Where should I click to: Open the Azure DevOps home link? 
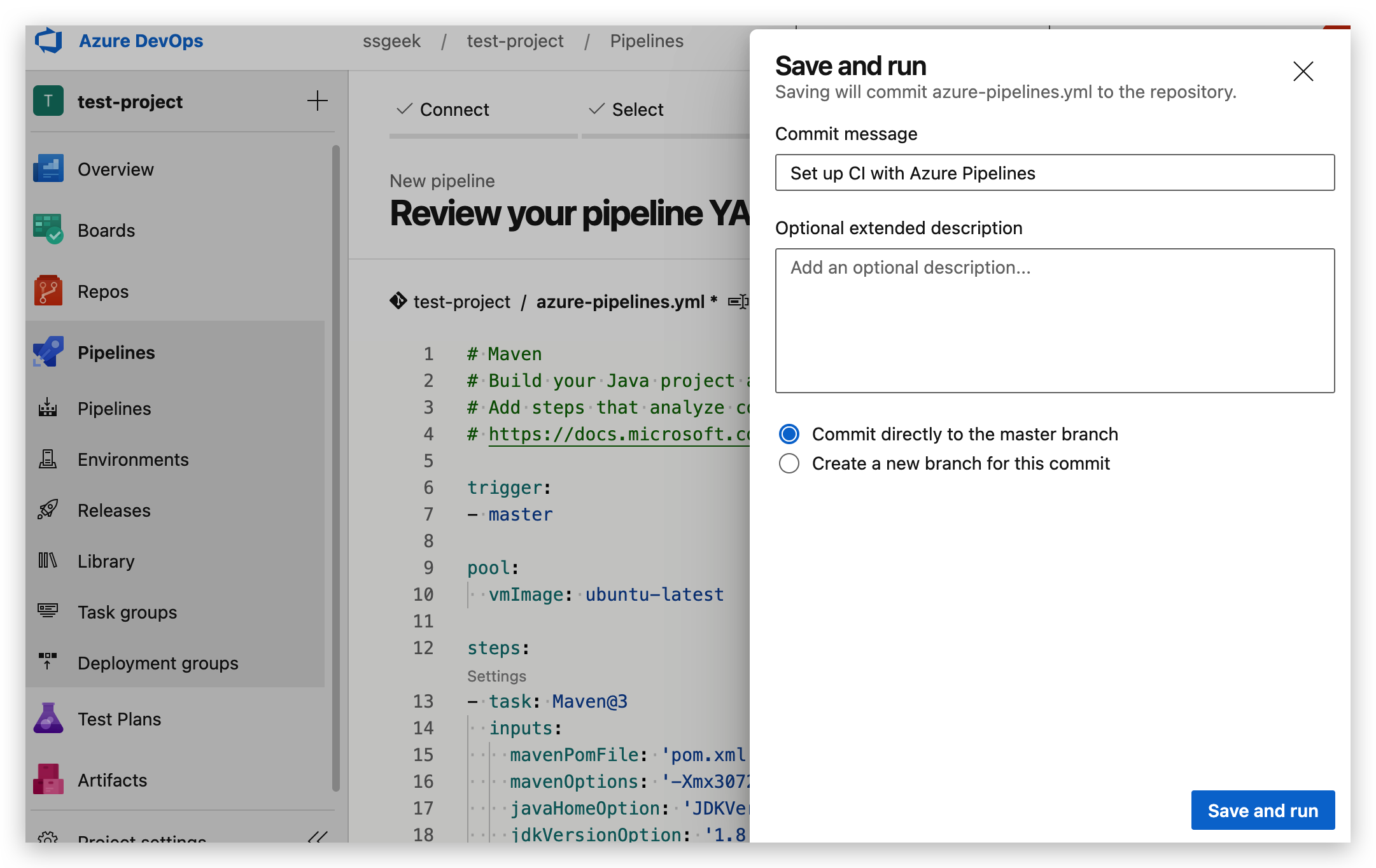(141, 41)
